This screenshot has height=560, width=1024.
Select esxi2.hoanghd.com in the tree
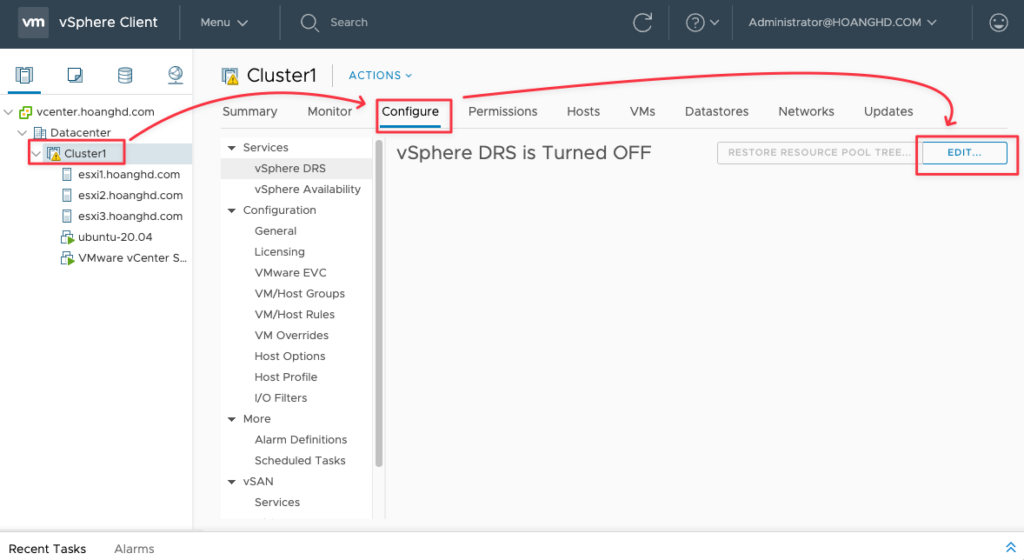click(x=130, y=195)
